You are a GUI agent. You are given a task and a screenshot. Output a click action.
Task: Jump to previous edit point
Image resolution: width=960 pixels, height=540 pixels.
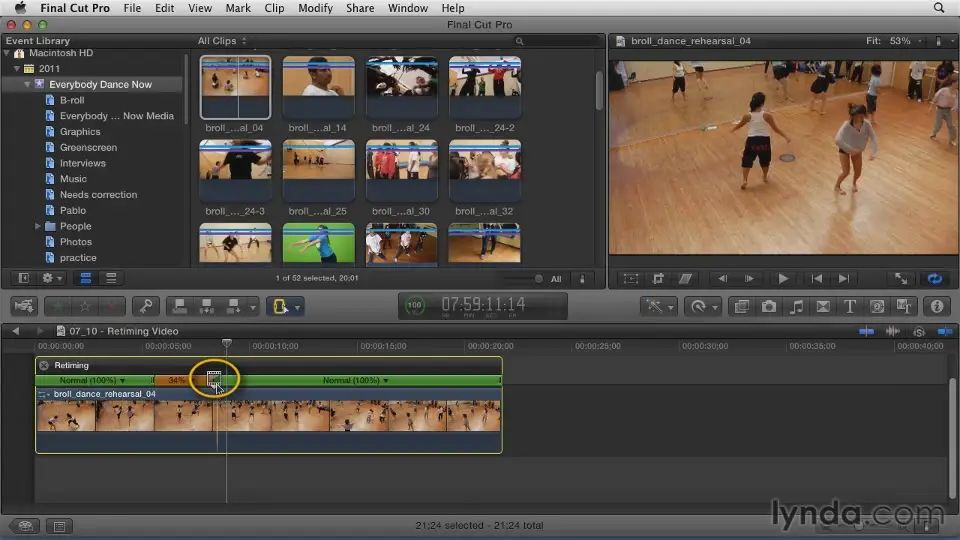coord(817,279)
